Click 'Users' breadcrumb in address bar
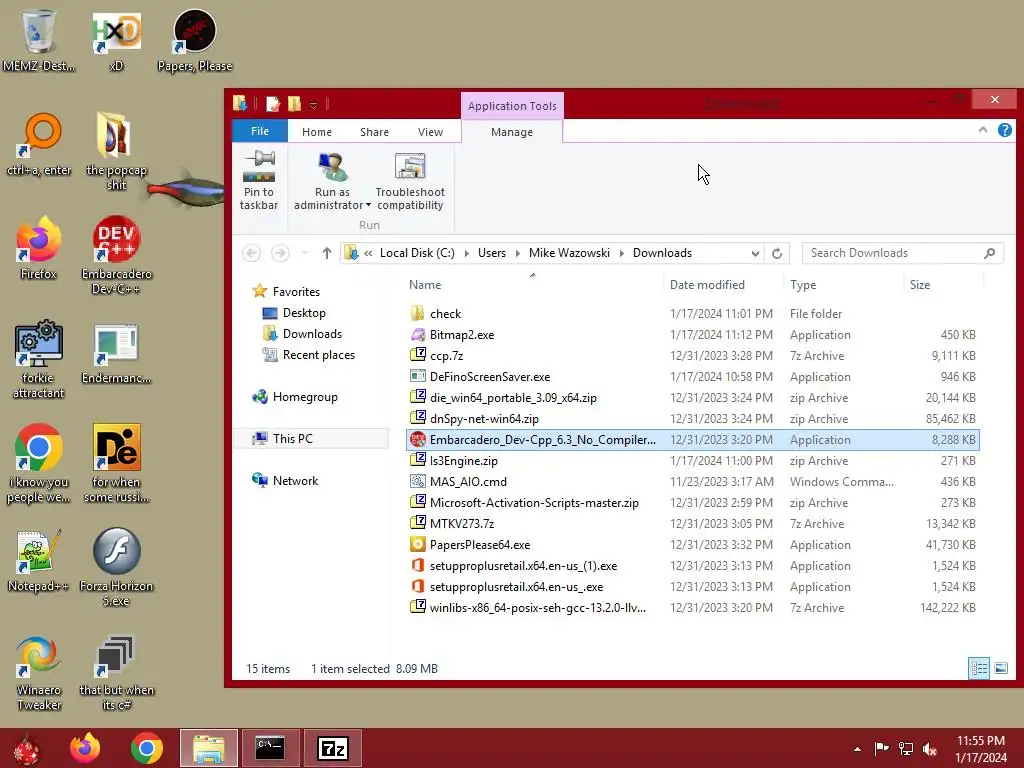The height and width of the screenshot is (768, 1024). tap(492, 253)
